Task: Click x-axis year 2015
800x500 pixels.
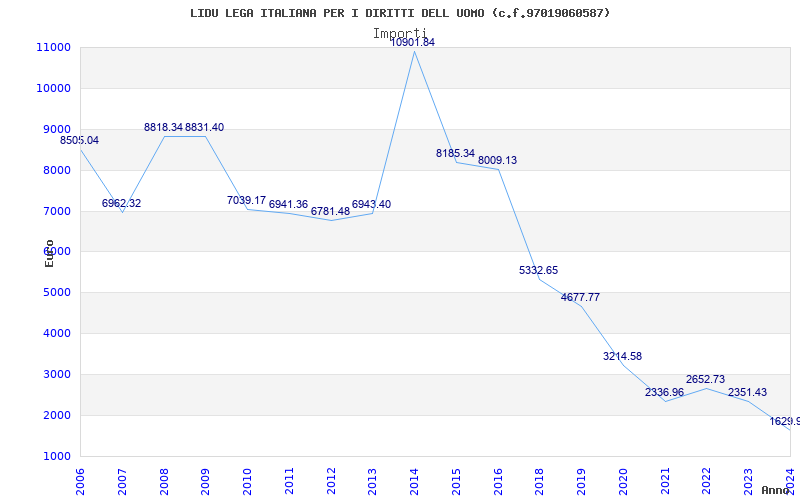Action: 456,482
